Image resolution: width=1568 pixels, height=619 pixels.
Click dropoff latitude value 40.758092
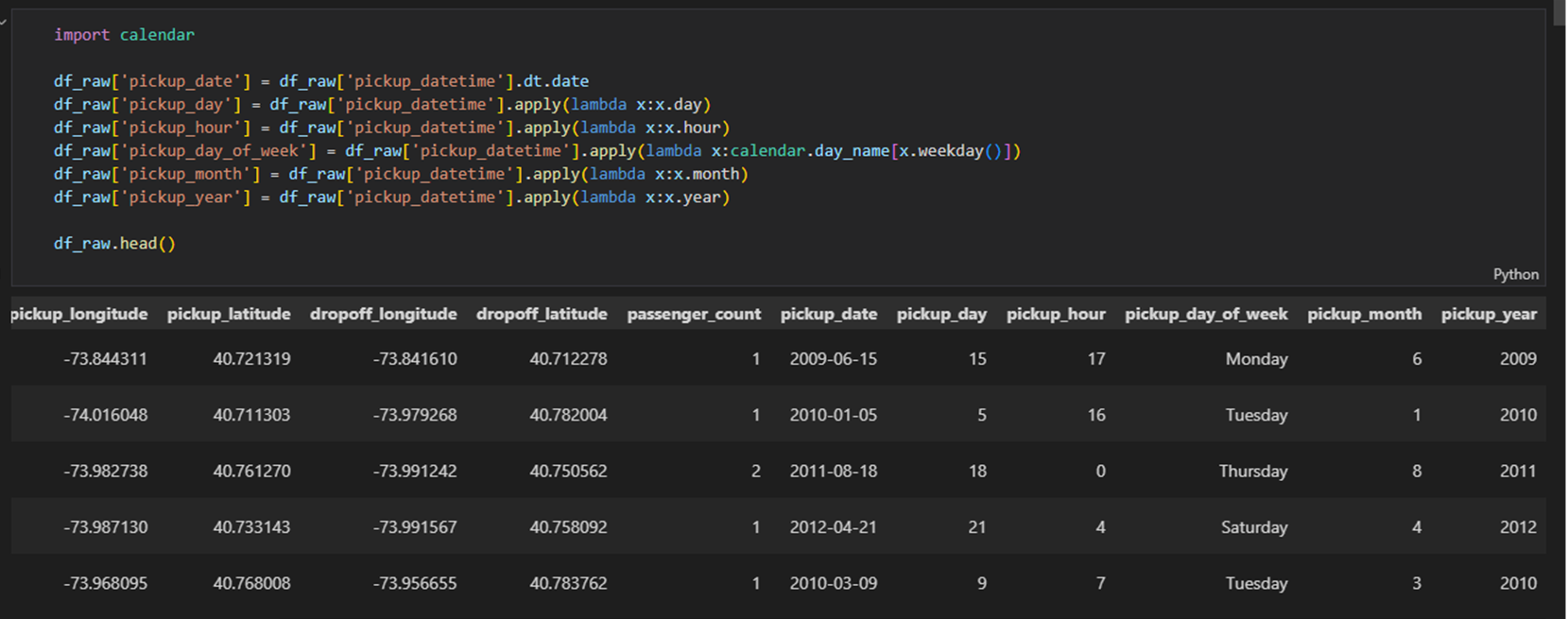pyautogui.click(x=568, y=527)
